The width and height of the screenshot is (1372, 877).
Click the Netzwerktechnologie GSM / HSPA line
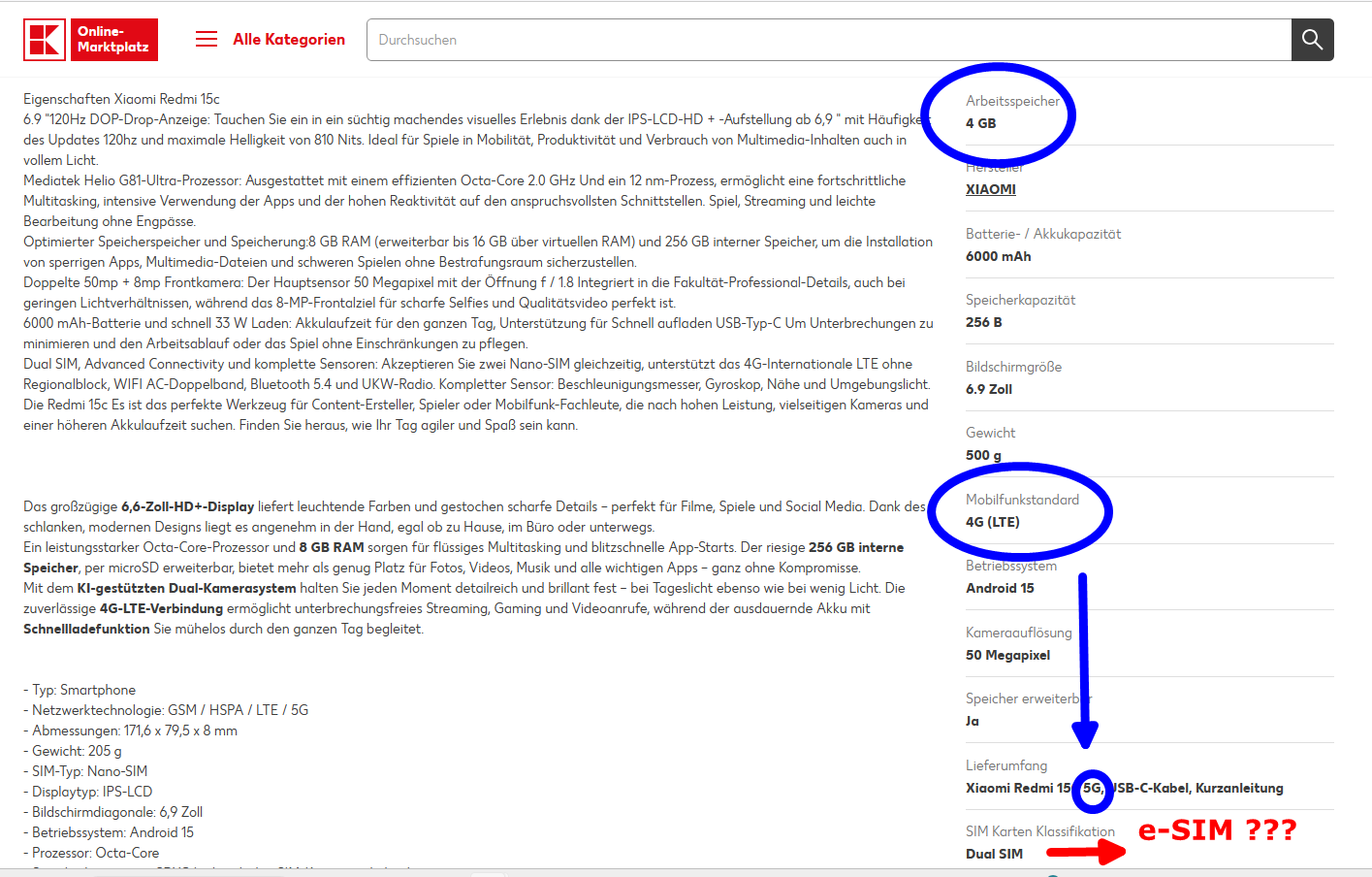pos(166,710)
